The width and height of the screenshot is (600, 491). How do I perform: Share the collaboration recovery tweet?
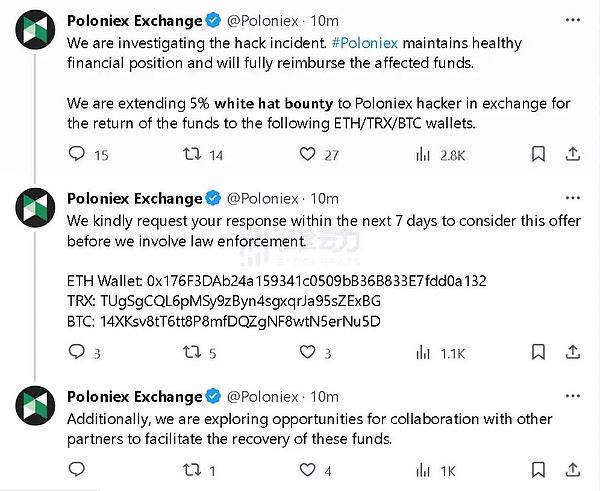[573, 470]
